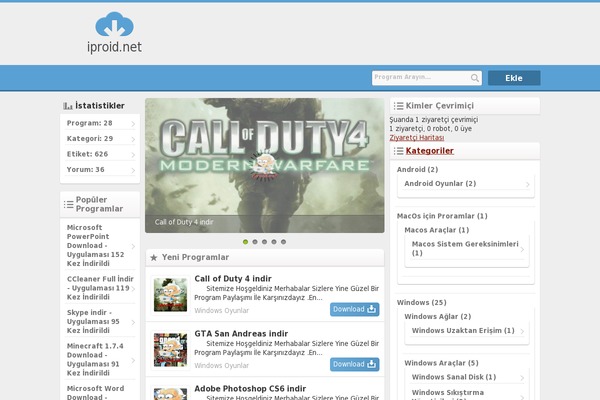Image resolution: width=600 pixels, height=400 pixels.
Task: Click the chevron beside Yorum: 36
Action: (x=133, y=170)
